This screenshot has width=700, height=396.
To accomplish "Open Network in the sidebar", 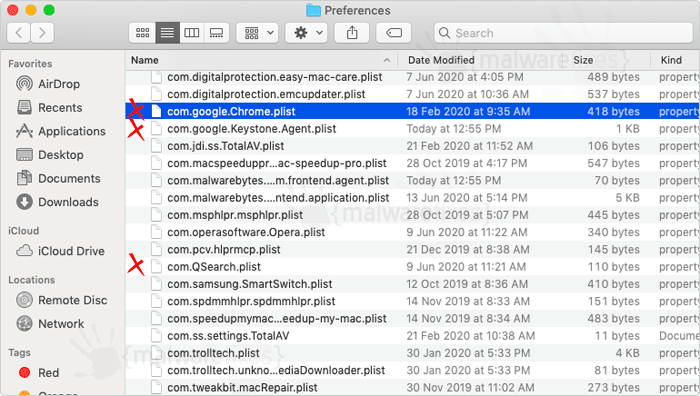I will 61,324.
